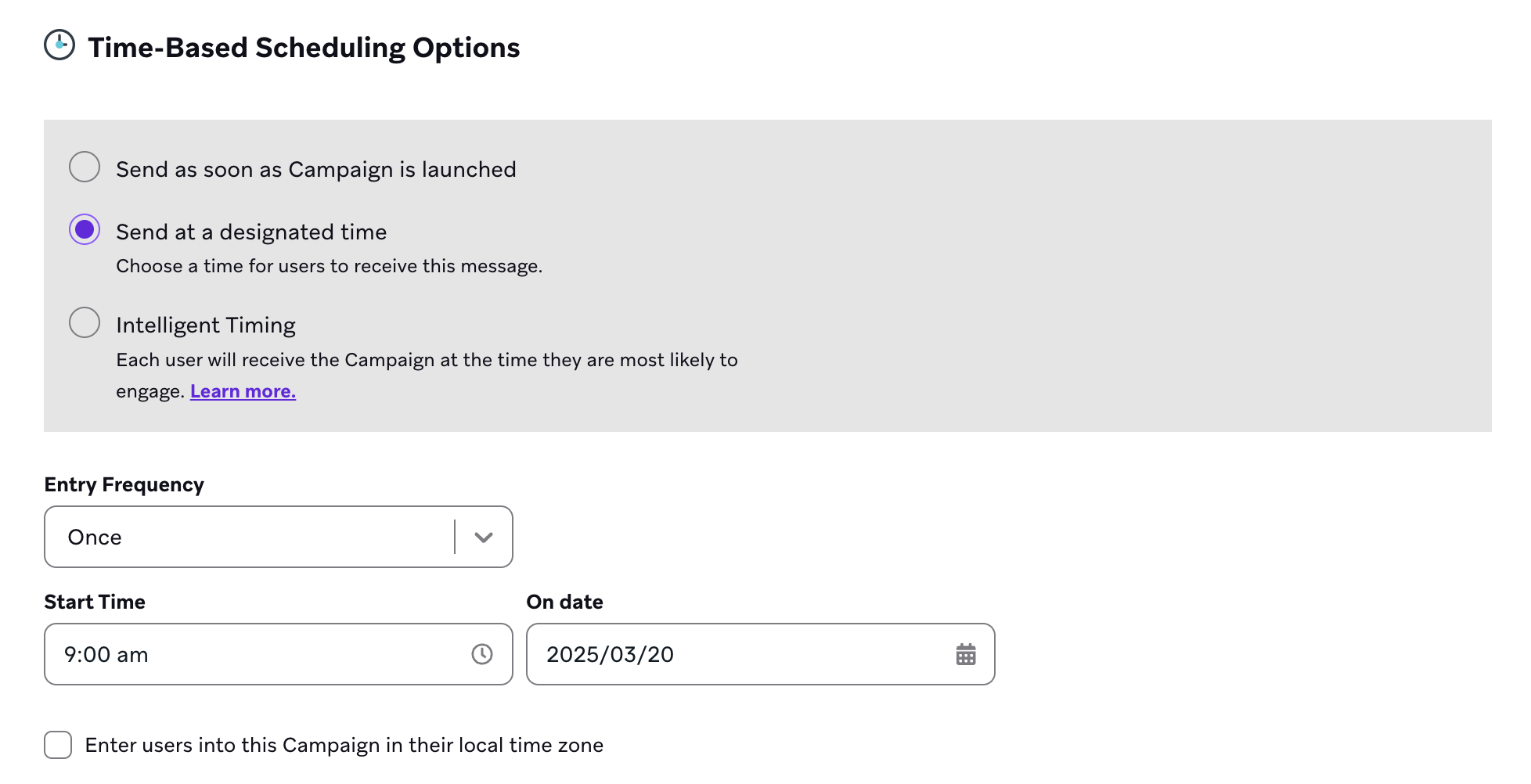Choose the "Send at a designated time" radio
Viewport: 1531px width, 784px height.
85,230
